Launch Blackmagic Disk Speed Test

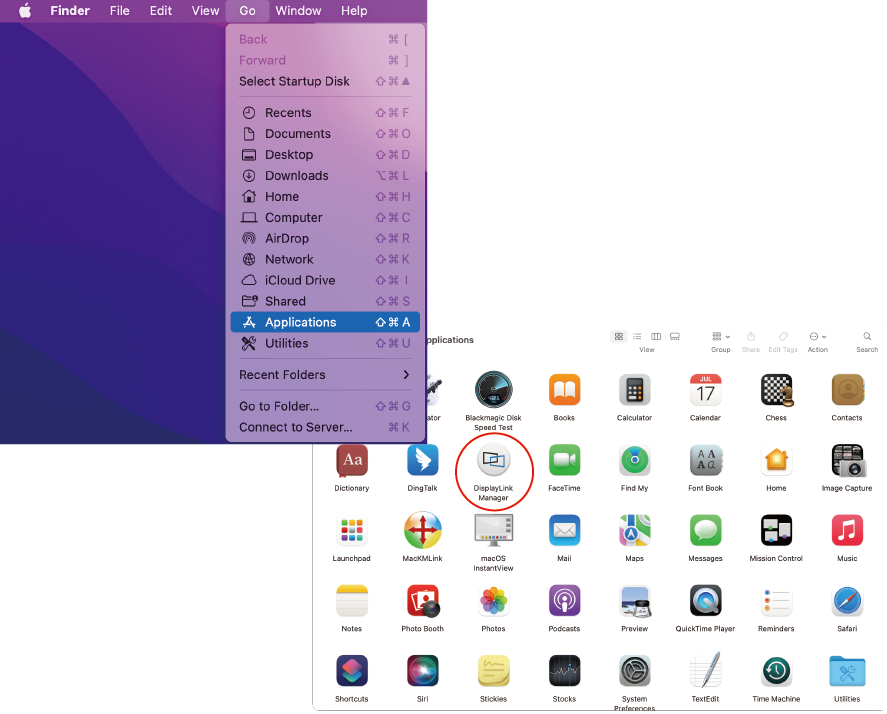(493, 389)
